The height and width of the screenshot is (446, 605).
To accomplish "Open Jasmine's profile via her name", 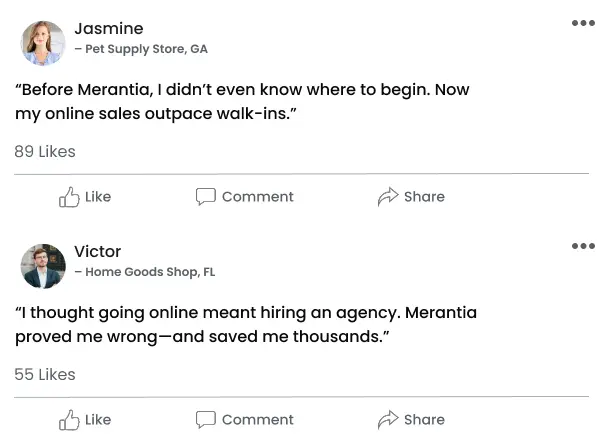I will pos(109,28).
